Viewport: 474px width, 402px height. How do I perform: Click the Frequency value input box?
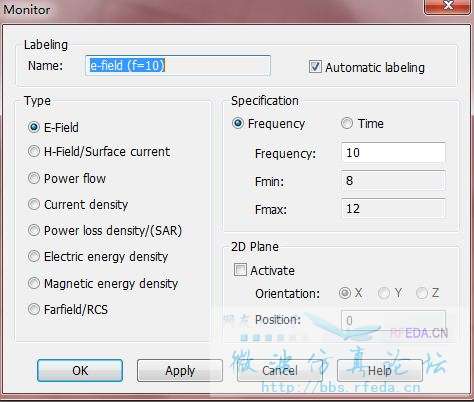393,153
